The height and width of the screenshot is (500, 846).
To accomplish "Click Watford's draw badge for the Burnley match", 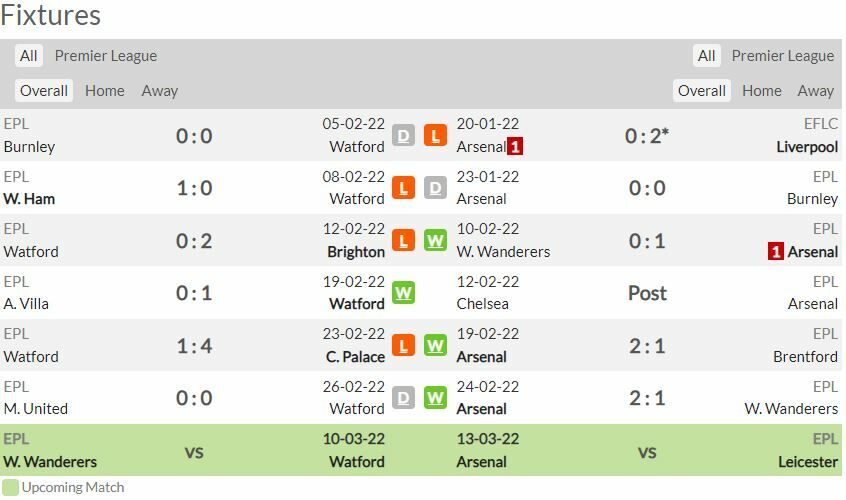I will [x=403, y=135].
